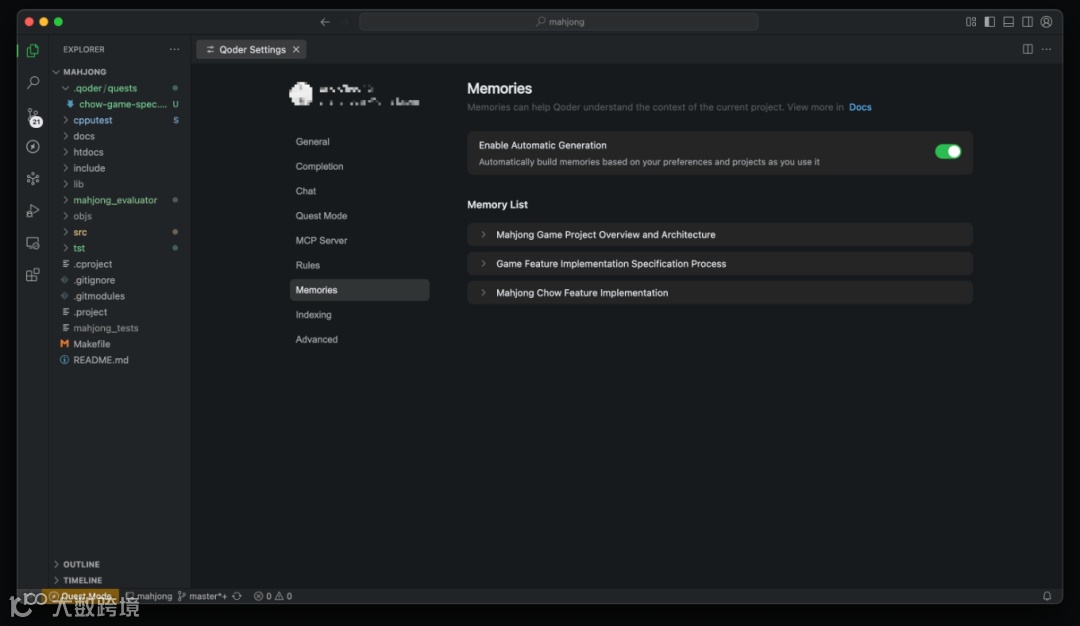The image size is (1080, 626).
Task: Toggle the primary side bar layout icon
Action: (990, 22)
